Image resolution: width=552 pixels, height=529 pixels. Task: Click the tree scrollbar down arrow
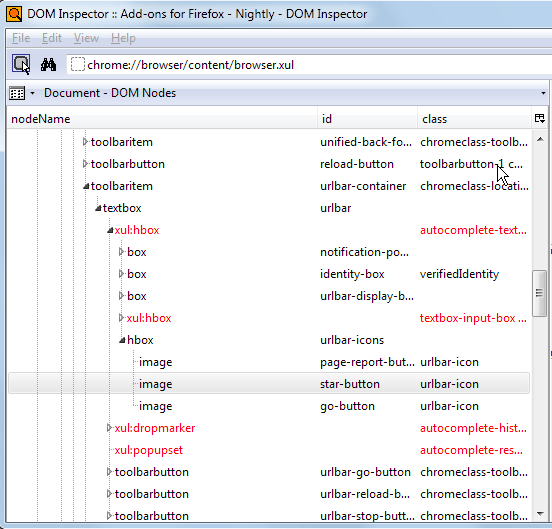pos(540,514)
